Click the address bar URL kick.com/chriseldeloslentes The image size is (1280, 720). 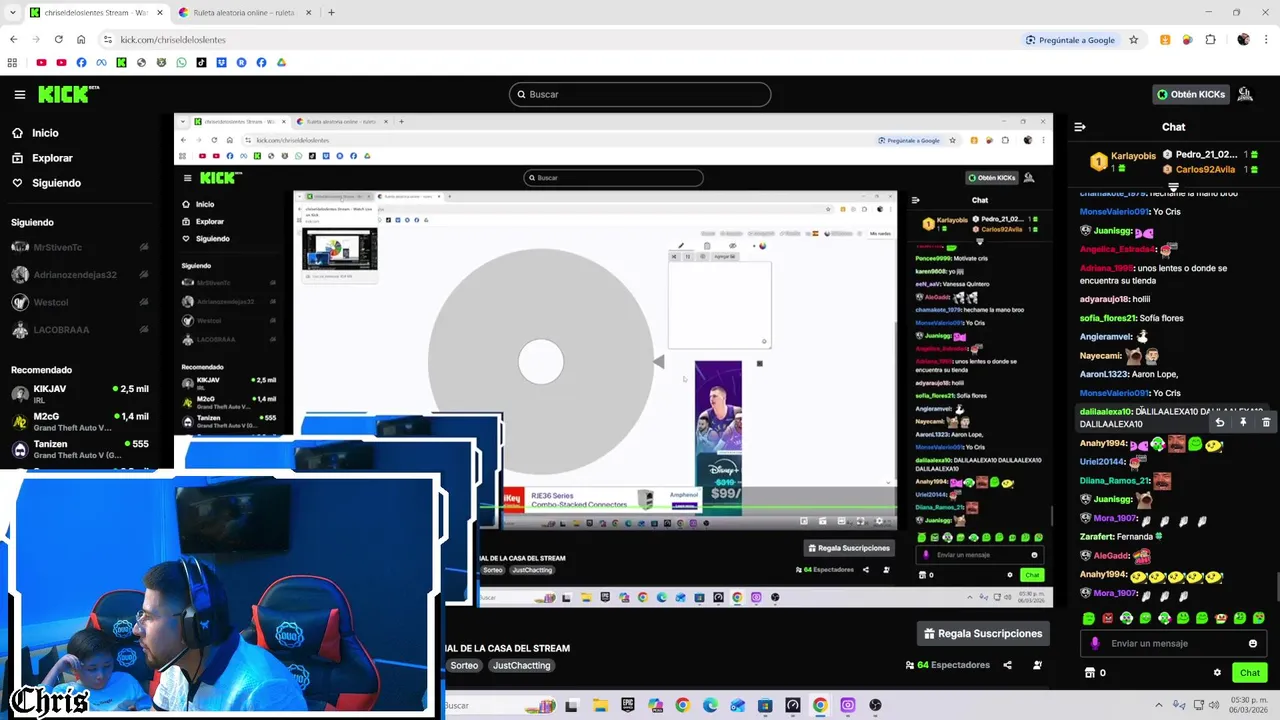[173, 40]
